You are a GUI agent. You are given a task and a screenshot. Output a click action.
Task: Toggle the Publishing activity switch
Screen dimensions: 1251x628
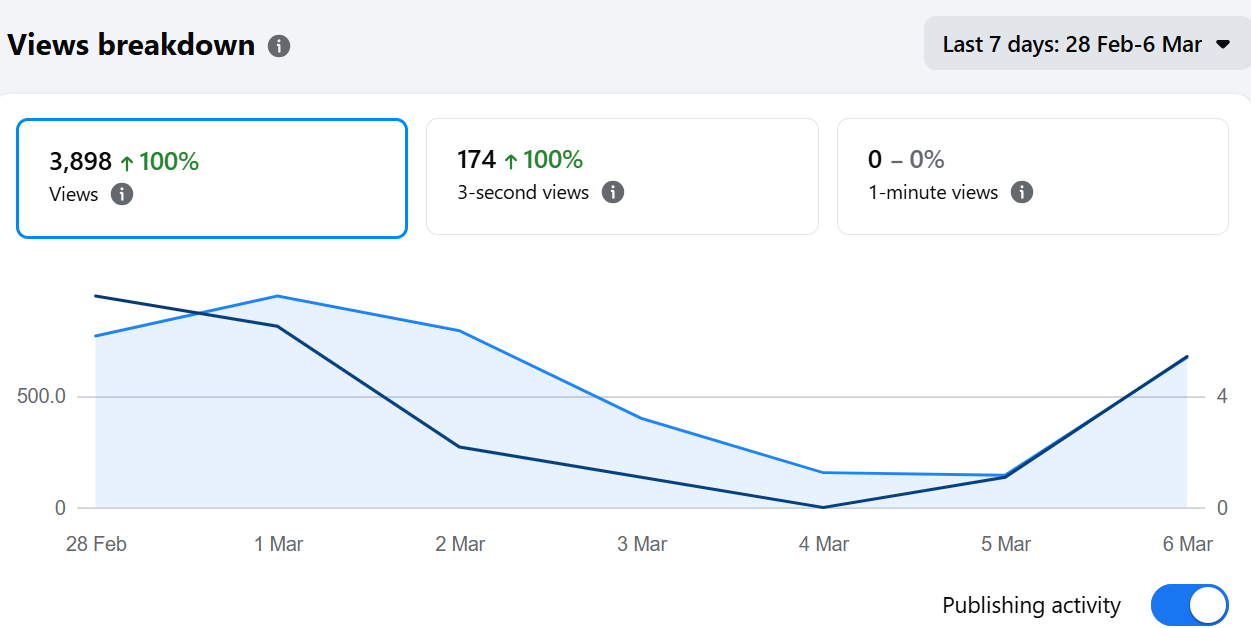tap(1189, 605)
